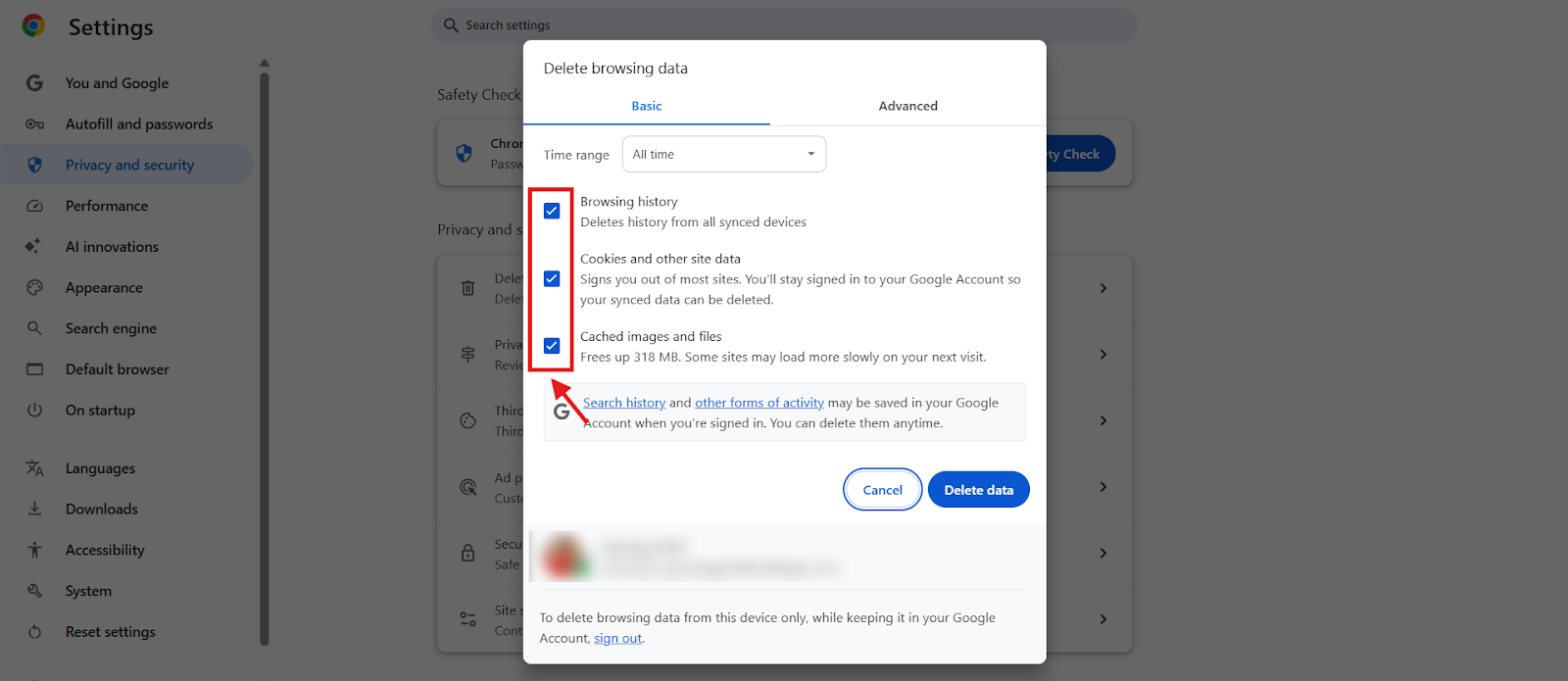1568x681 pixels.
Task: Click the AI innovations sparkle icon
Action: (x=33, y=246)
